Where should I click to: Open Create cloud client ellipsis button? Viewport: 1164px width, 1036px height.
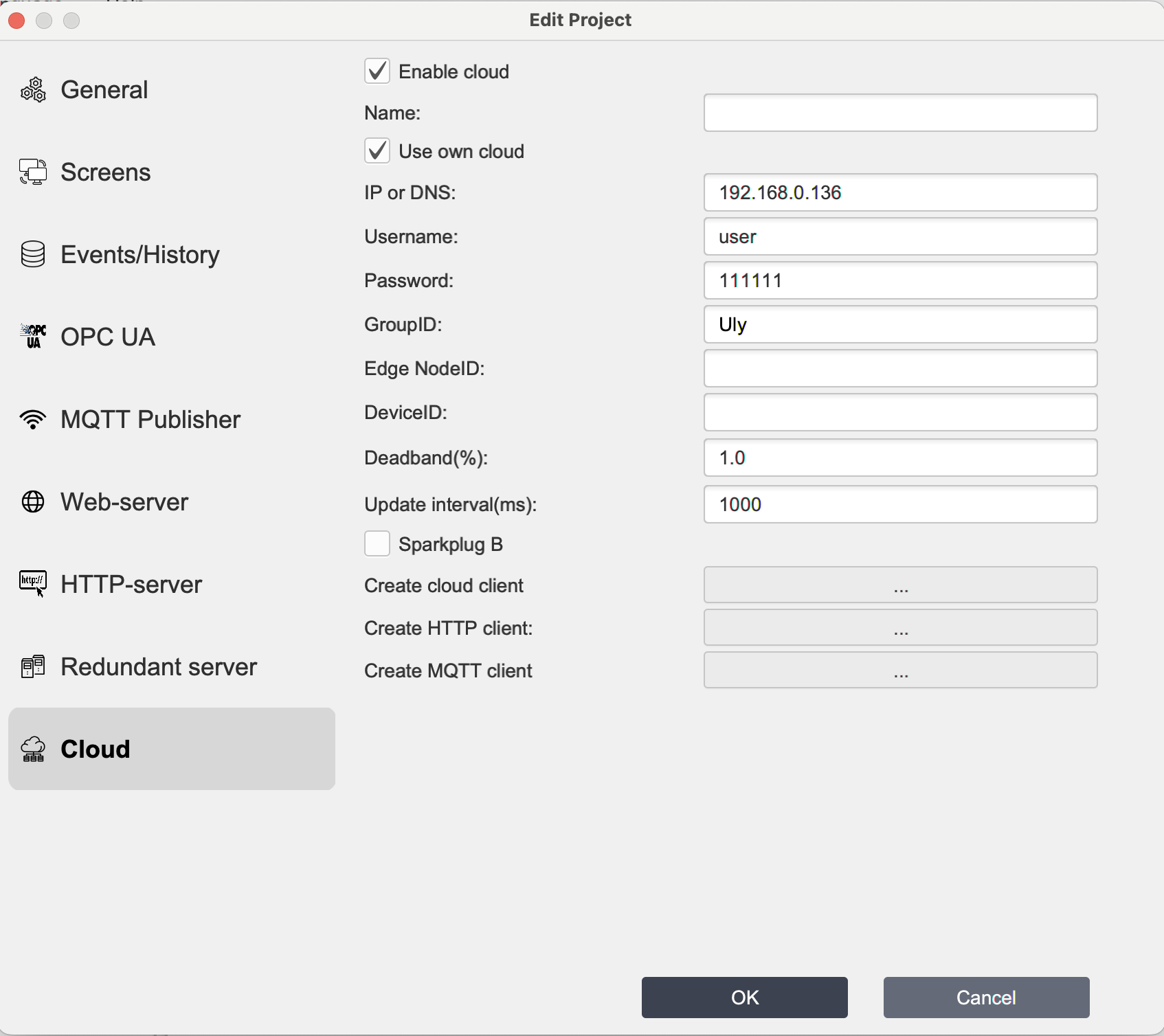900,585
